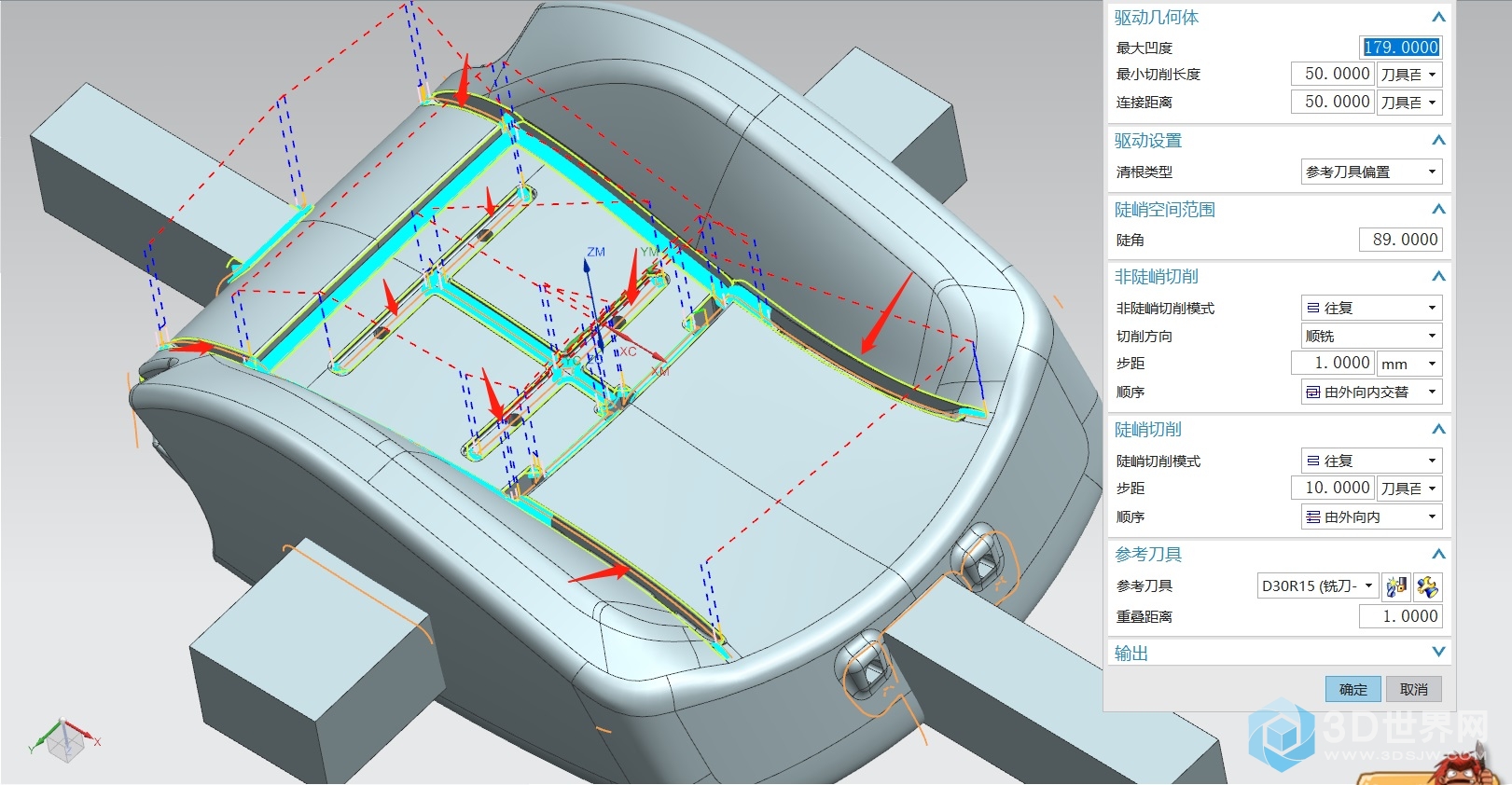Click the steep 步距 10.0000 field
Image resolution: width=1512 pixels, height=785 pixels.
pos(1333,489)
